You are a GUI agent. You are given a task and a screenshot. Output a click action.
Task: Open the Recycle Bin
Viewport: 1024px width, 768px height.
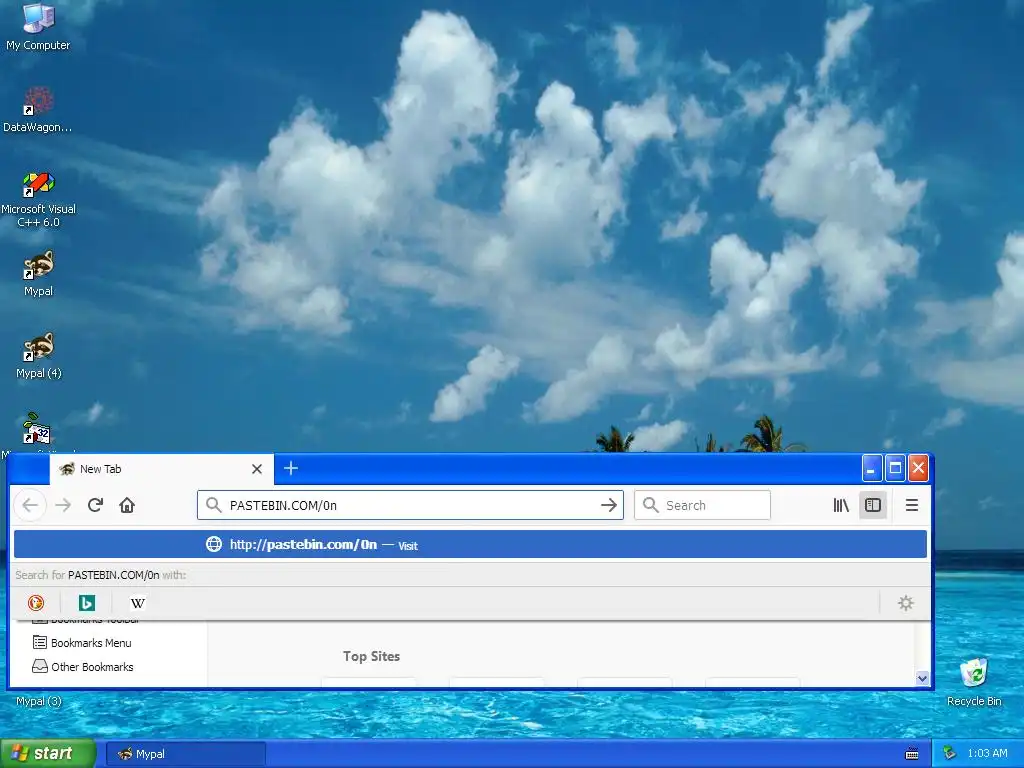(x=974, y=682)
